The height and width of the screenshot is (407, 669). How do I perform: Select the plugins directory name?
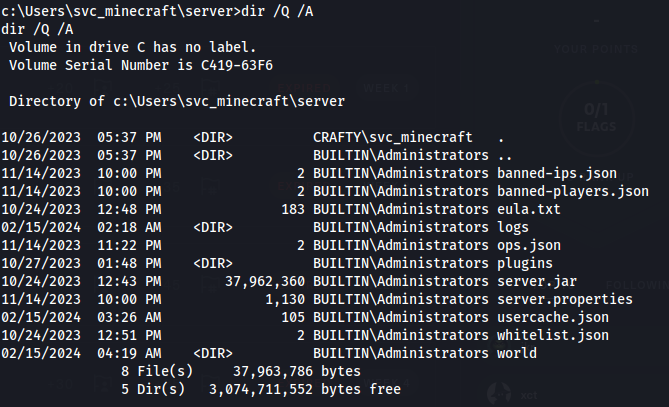pyautogui.click(x=525, y=263)
